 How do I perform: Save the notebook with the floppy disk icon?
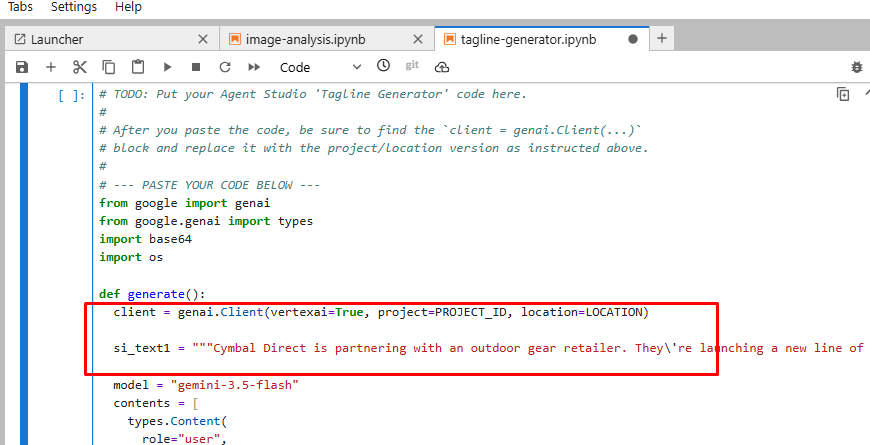22,67
